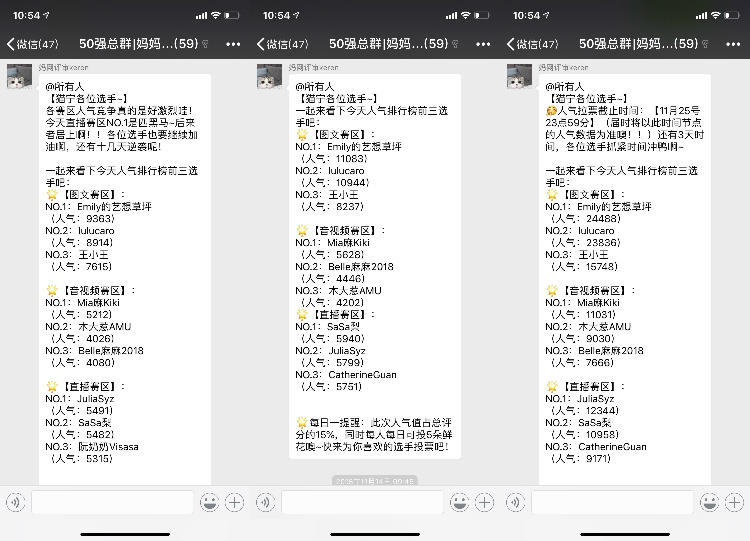Image resolution: width=750 pixels, height=541 pixels.
Task: Open emoji picker in right chat
Action: click(x=709, y=502)
